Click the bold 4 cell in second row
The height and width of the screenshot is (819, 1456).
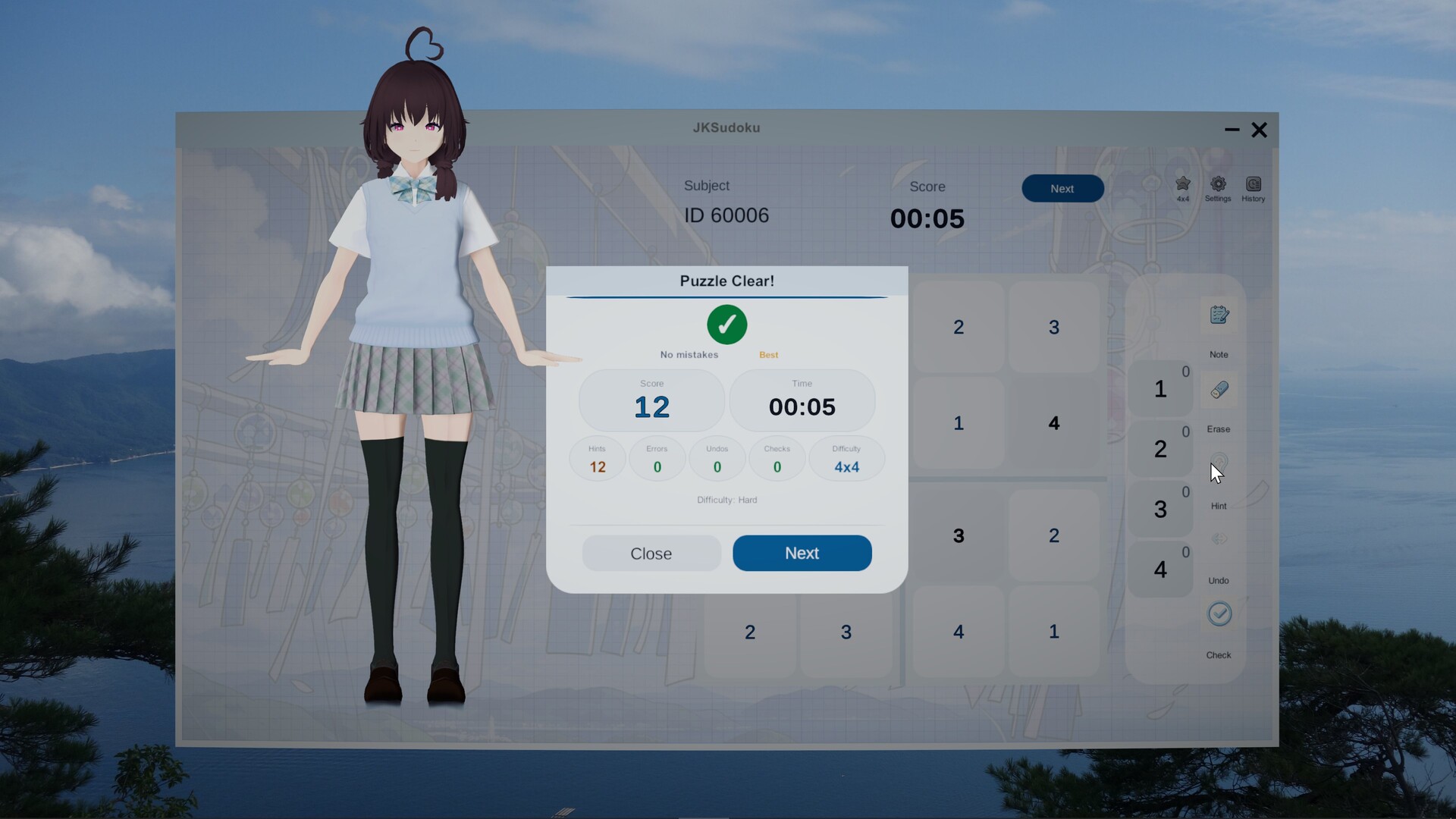[1053, 423]
